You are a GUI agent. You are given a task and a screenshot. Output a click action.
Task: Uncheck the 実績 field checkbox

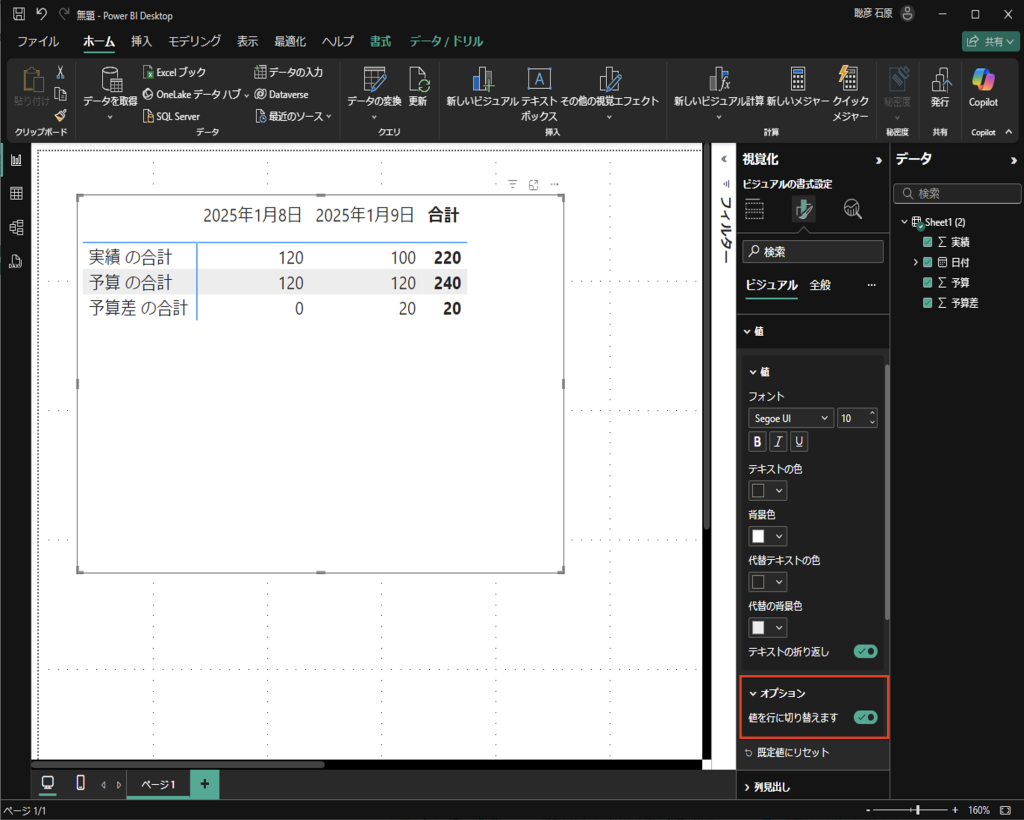(928, 242)
